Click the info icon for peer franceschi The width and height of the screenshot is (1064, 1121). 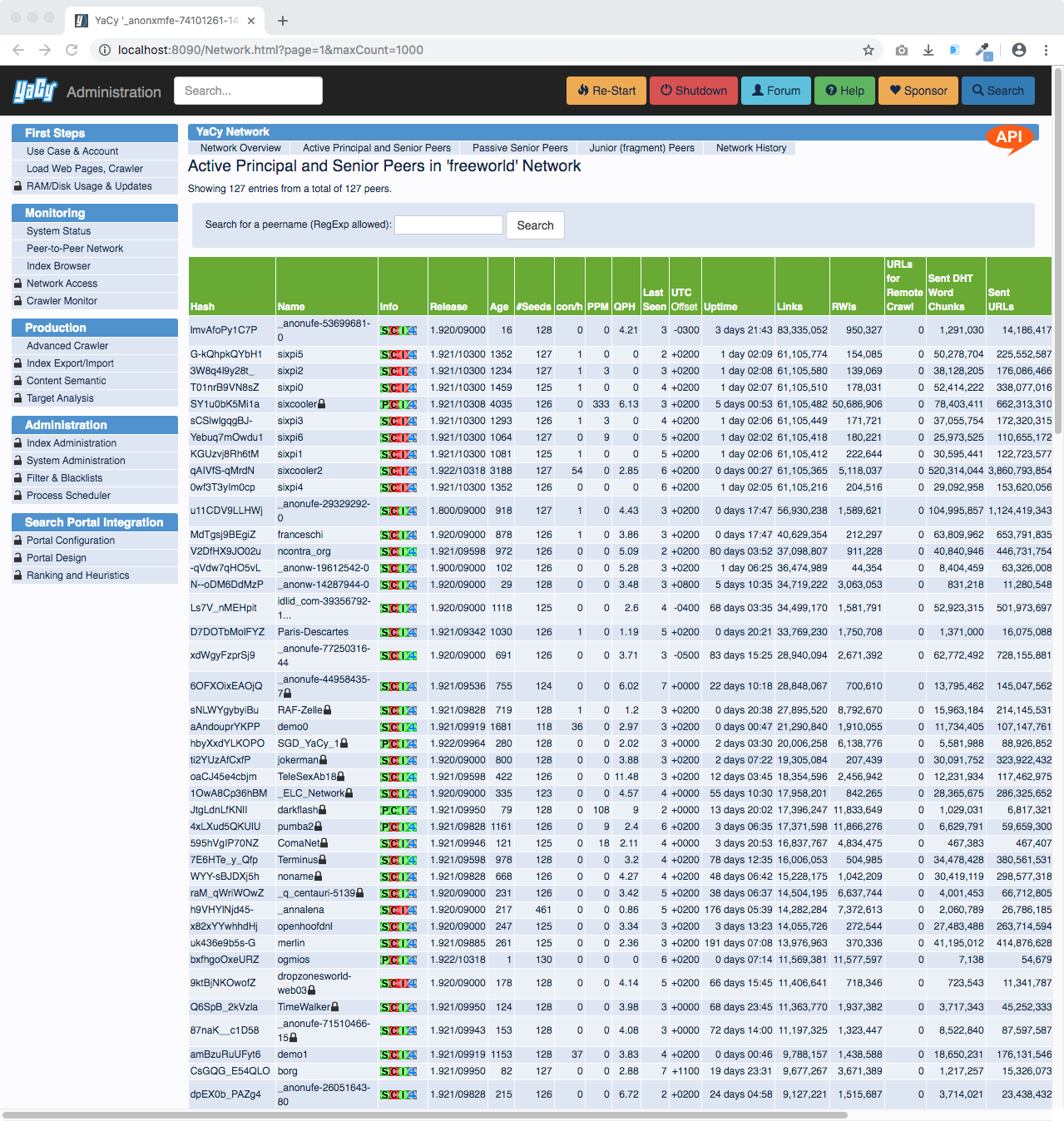point(398,535)
